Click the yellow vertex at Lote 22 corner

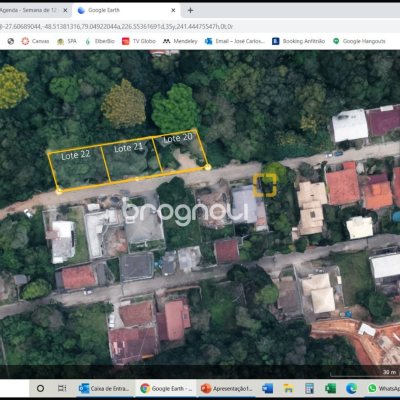pos(59,191)
